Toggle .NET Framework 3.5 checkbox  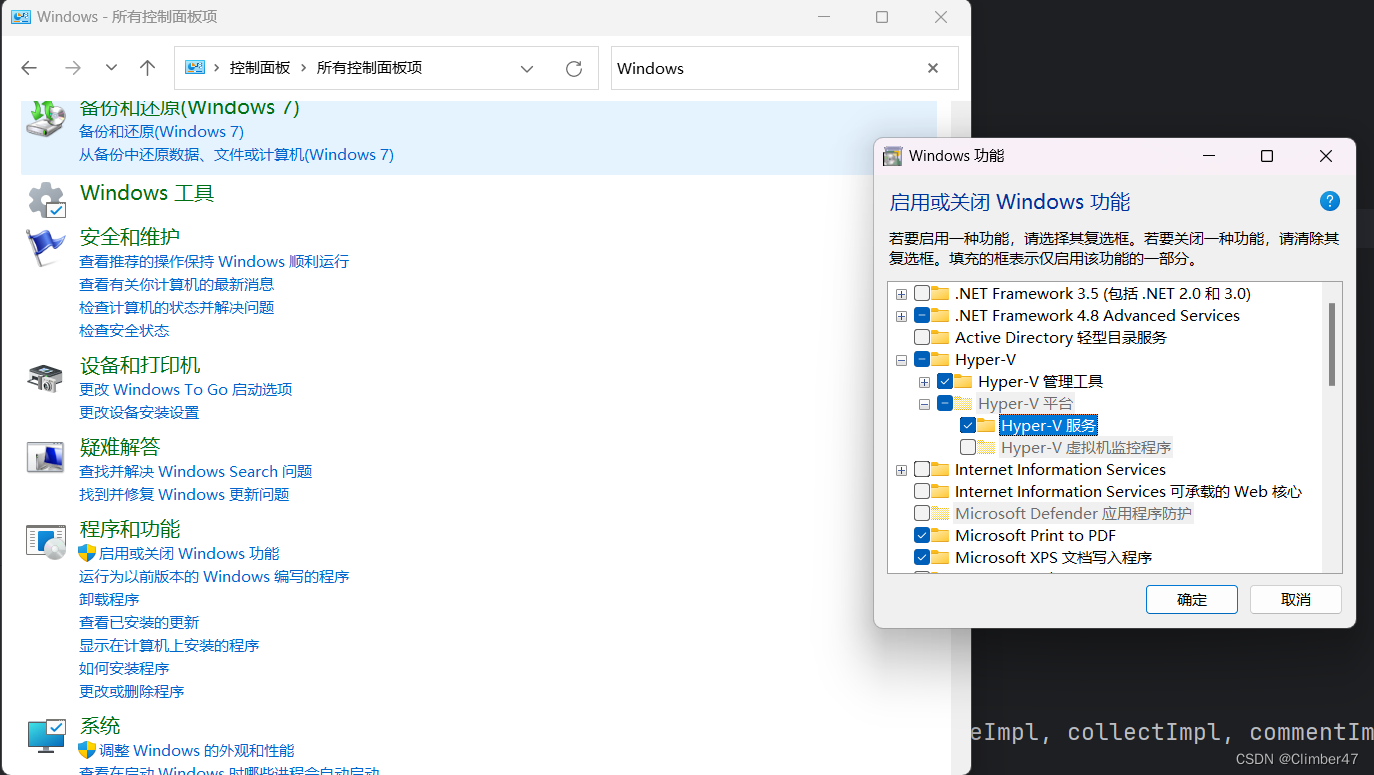(x=922, y=294)
